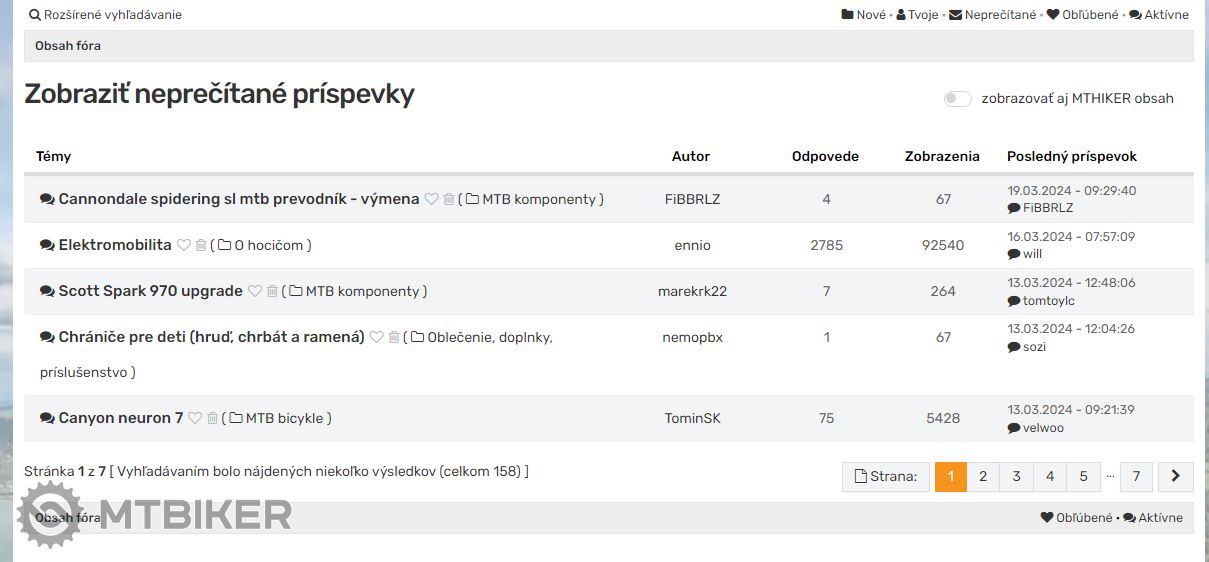This screenshot has width=1209, height=562.
Task: Open MTB bicykle category link
Action: pos(284,418)
